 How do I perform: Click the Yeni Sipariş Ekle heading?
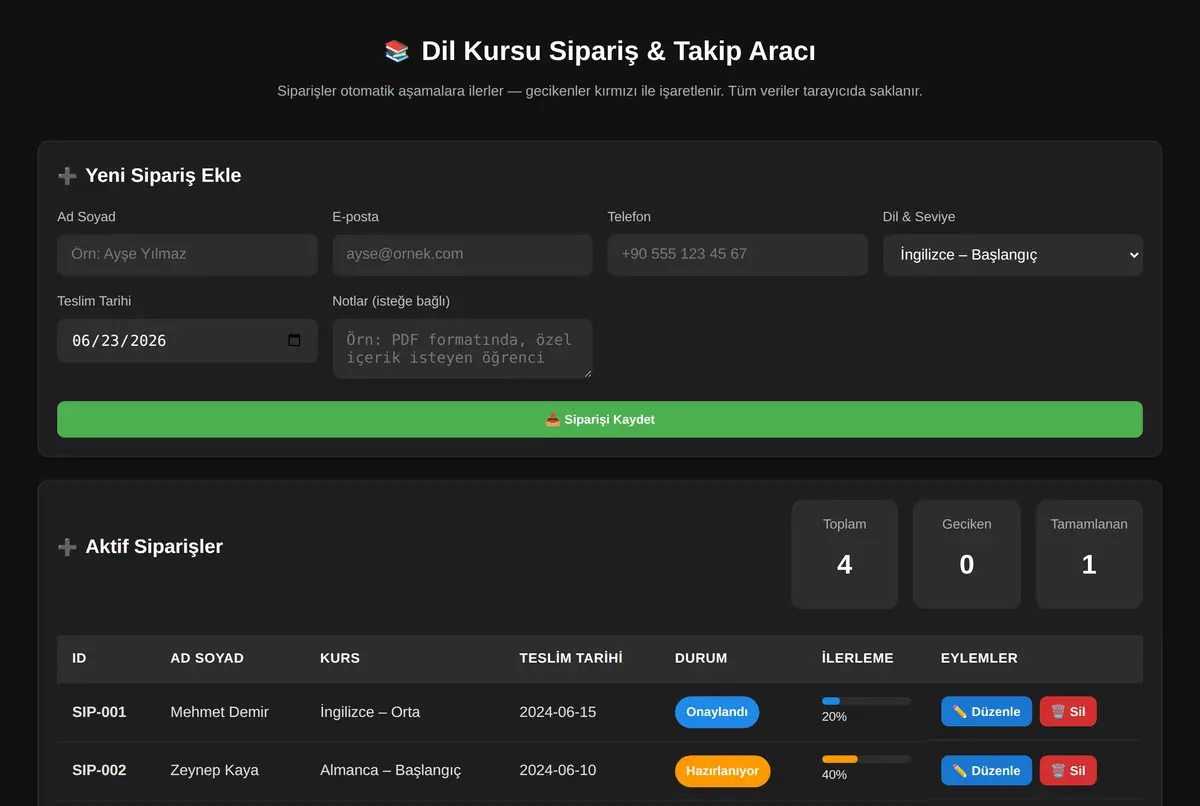pyautogui.click(x=163, y=175)
